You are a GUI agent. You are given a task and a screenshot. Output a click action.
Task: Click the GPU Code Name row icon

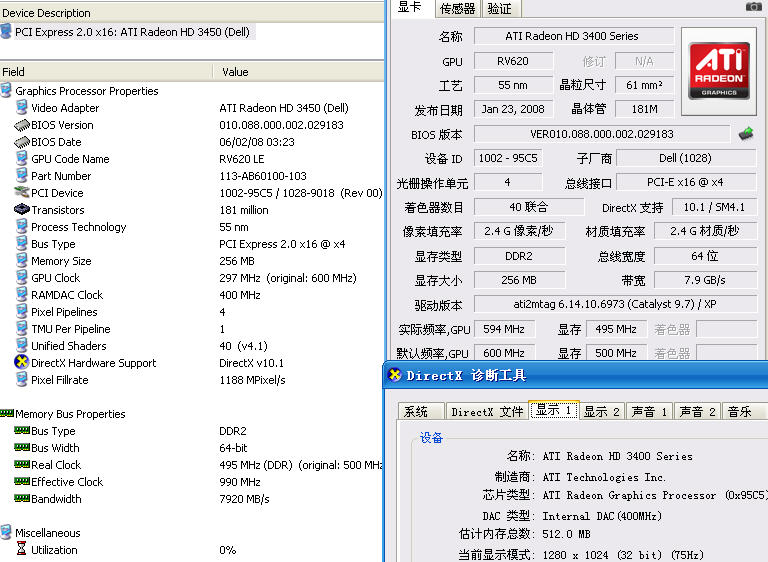(22, 158)
